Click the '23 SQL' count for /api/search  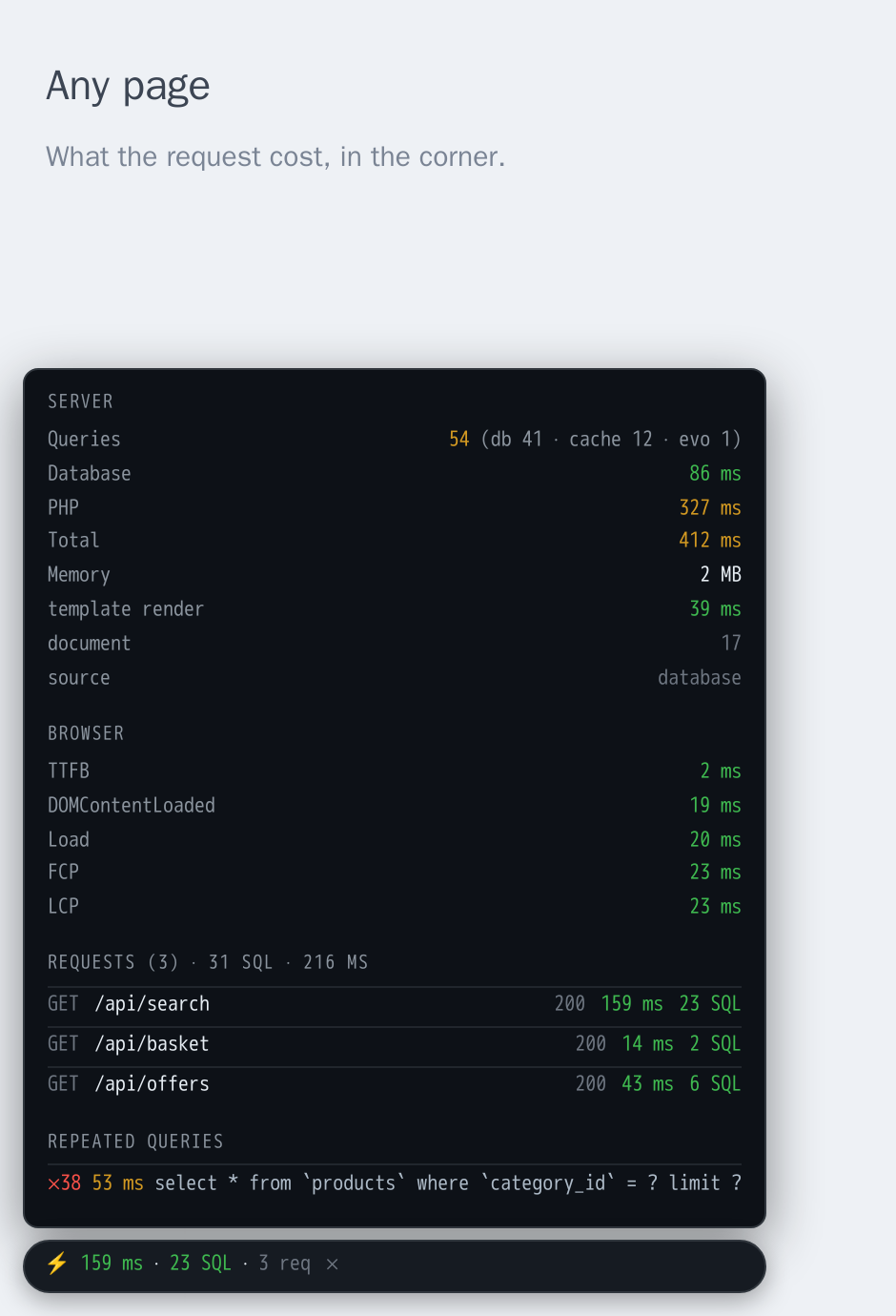pos(710,1004)
